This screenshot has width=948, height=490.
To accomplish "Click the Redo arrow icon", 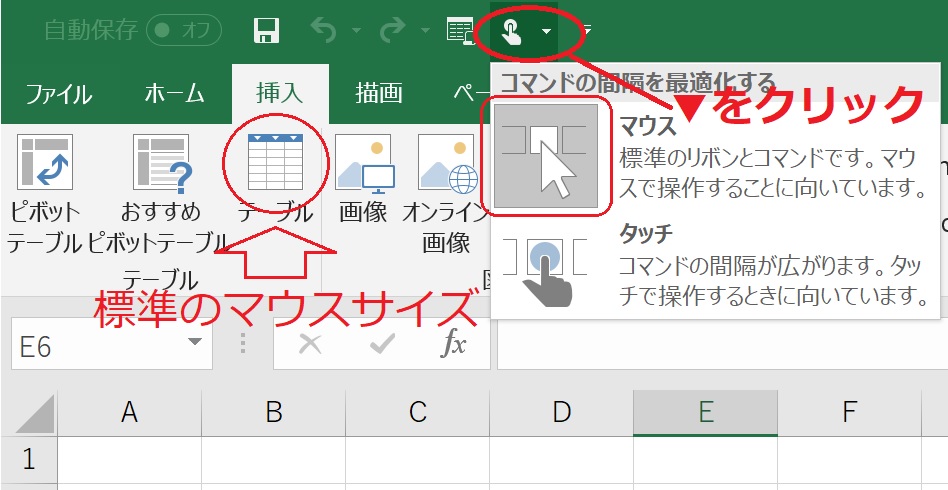I will tap(394, 30).
